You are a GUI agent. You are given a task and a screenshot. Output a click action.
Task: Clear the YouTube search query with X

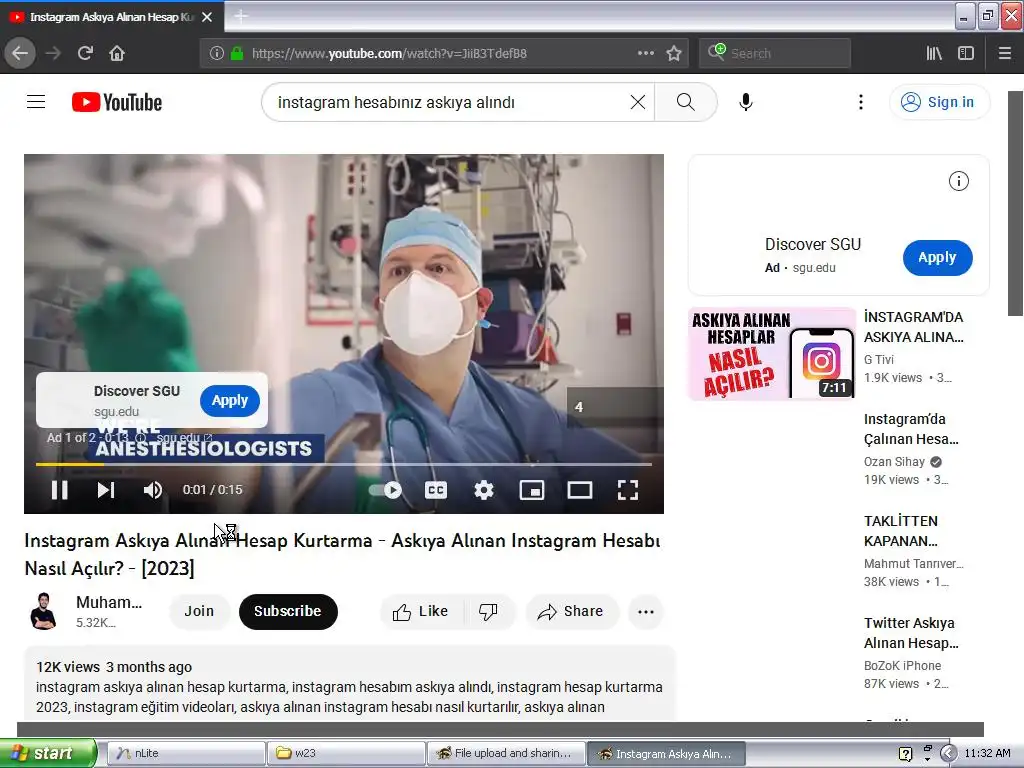tap(638, 102)
